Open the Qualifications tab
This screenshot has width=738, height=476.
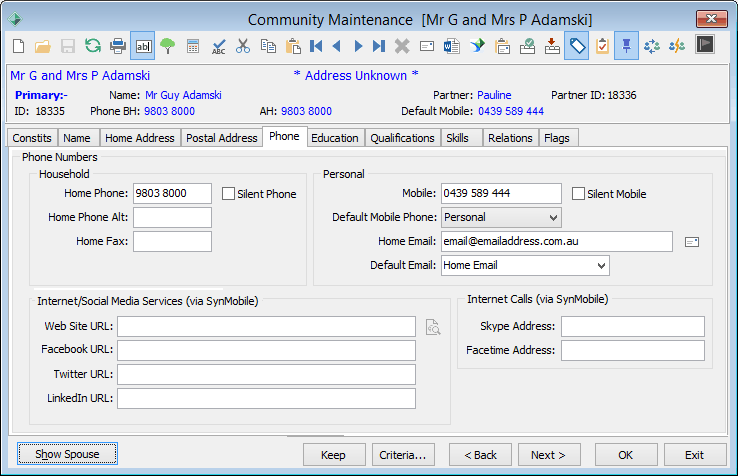[402, 138]
